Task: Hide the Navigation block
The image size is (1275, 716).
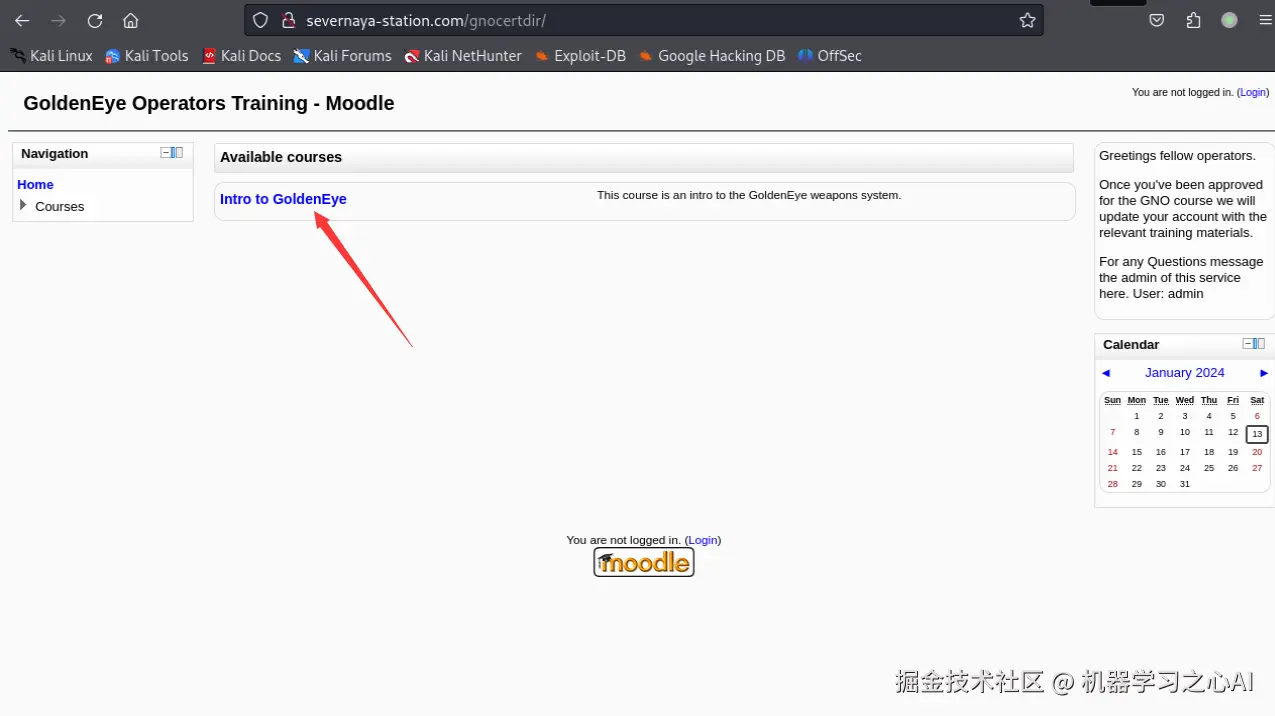Action: coord(166,153)
